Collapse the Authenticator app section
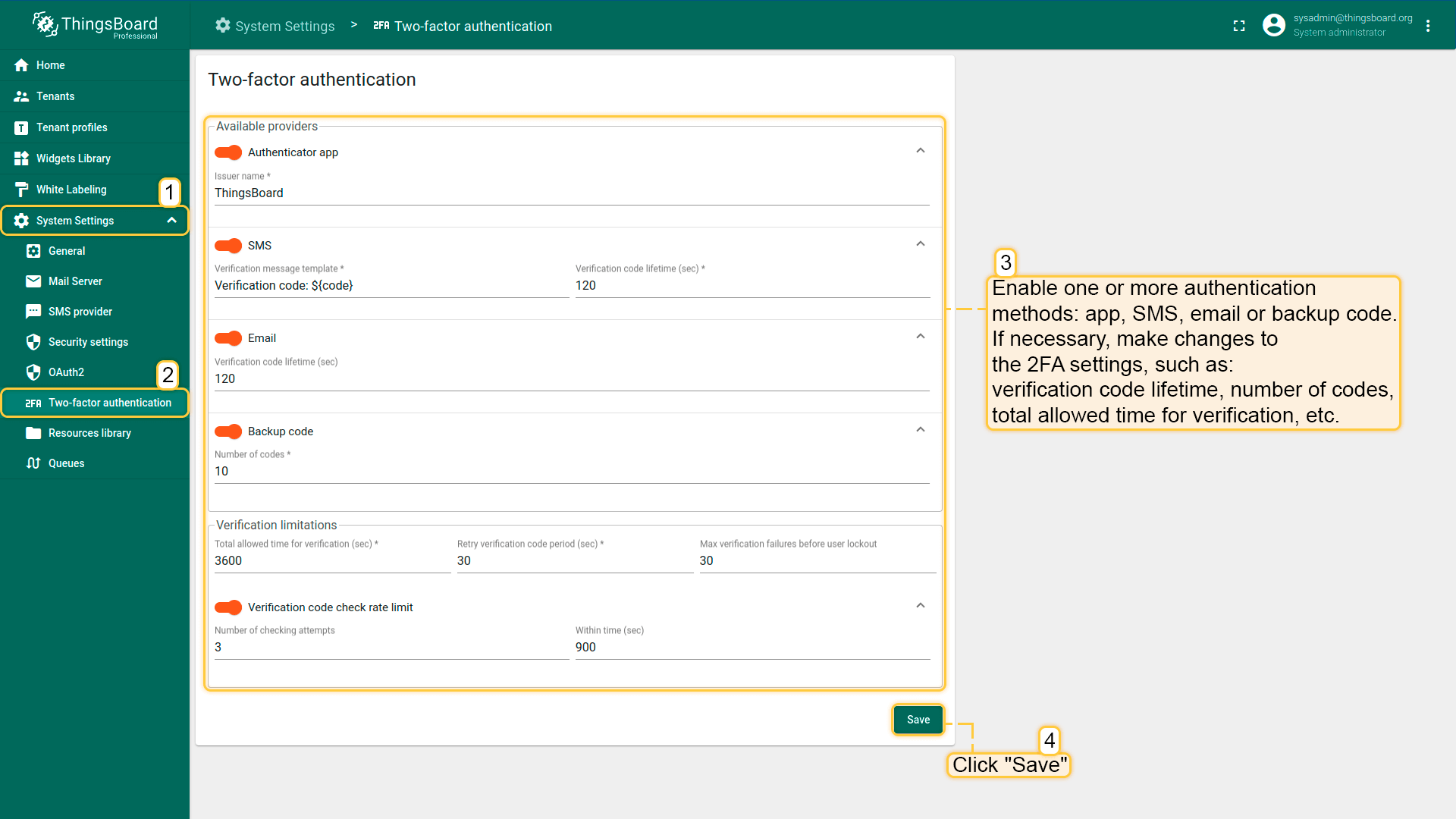The width and height of the screenshot is (1456, 819). [x=921, y=151]
